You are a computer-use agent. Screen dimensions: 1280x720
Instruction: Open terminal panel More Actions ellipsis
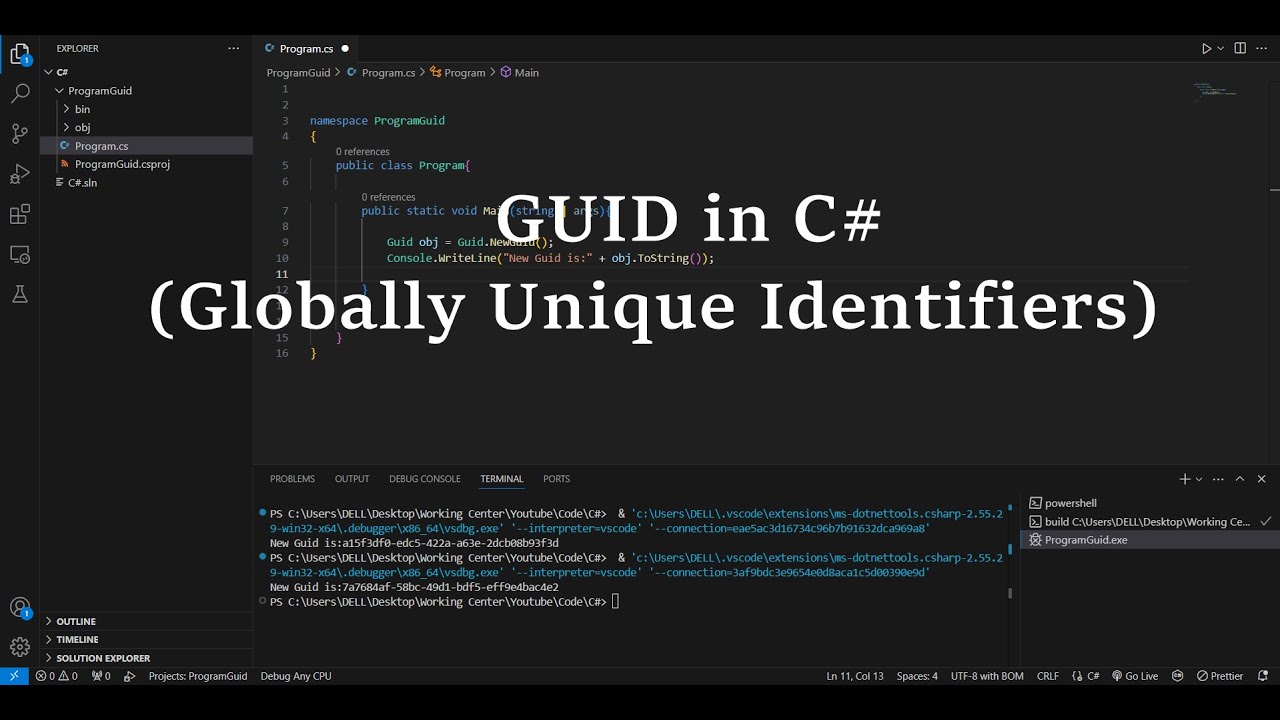[x=1218, y=479]
